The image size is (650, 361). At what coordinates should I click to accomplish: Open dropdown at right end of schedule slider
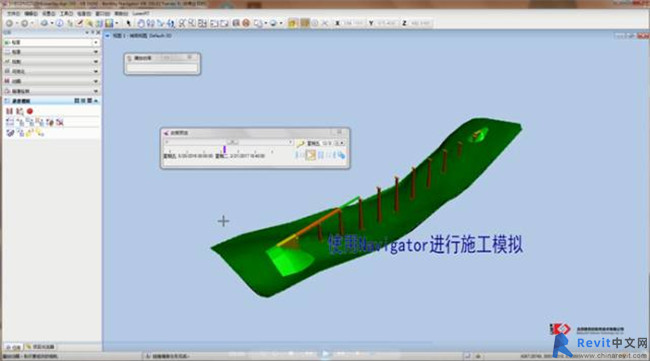(290, 143)
